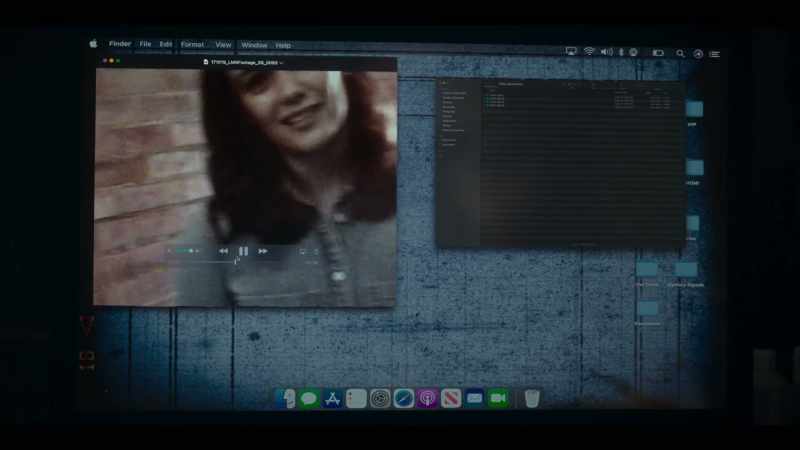Open Finder from the Dock

coord(286,398)
